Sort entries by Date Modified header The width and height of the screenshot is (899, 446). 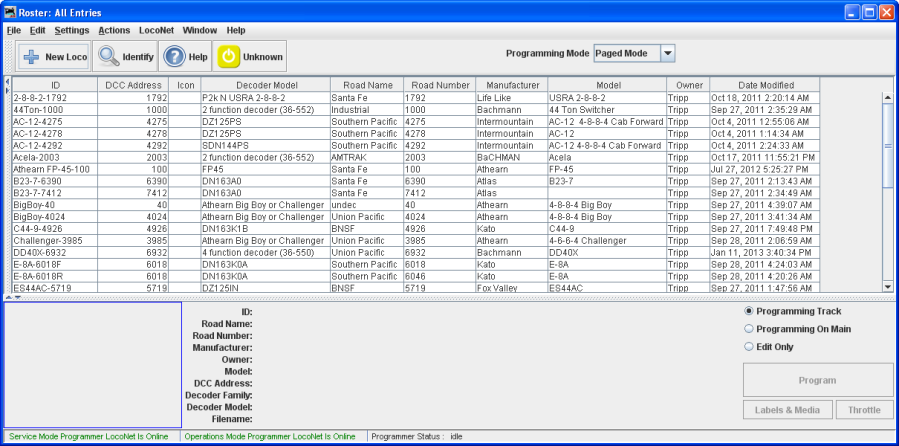tap(766, 85)
